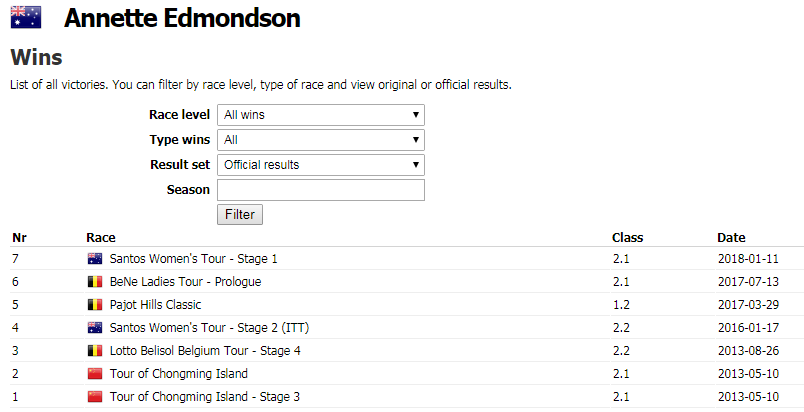Image resolution: width=804 pixels, height=412 pixels.
Task: Expand the Type wins dropdown
Action: (321, 140)
